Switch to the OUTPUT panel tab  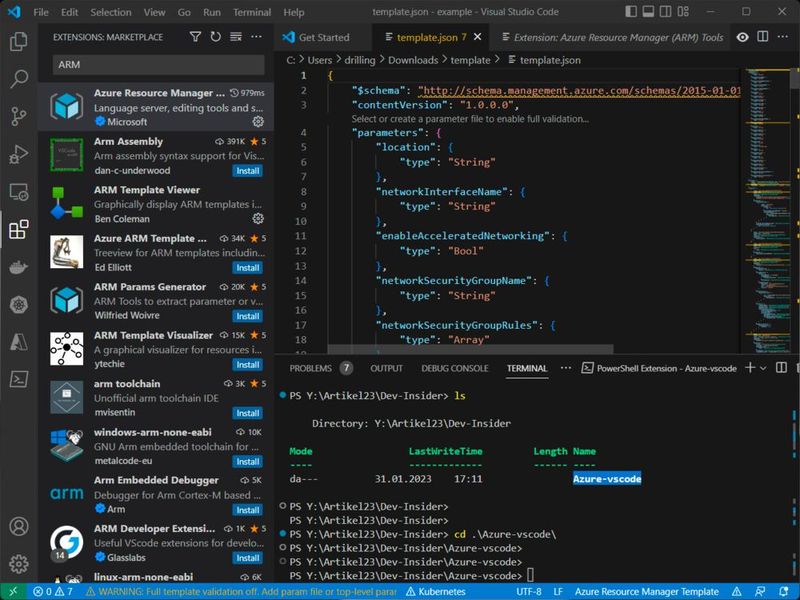(x=386, y=368)
